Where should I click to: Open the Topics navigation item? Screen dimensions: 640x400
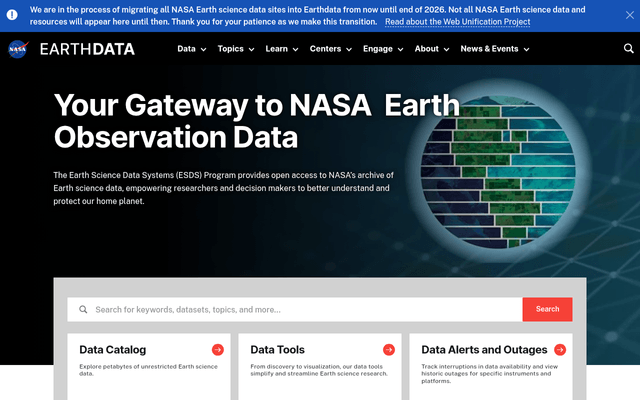(231, 49)
